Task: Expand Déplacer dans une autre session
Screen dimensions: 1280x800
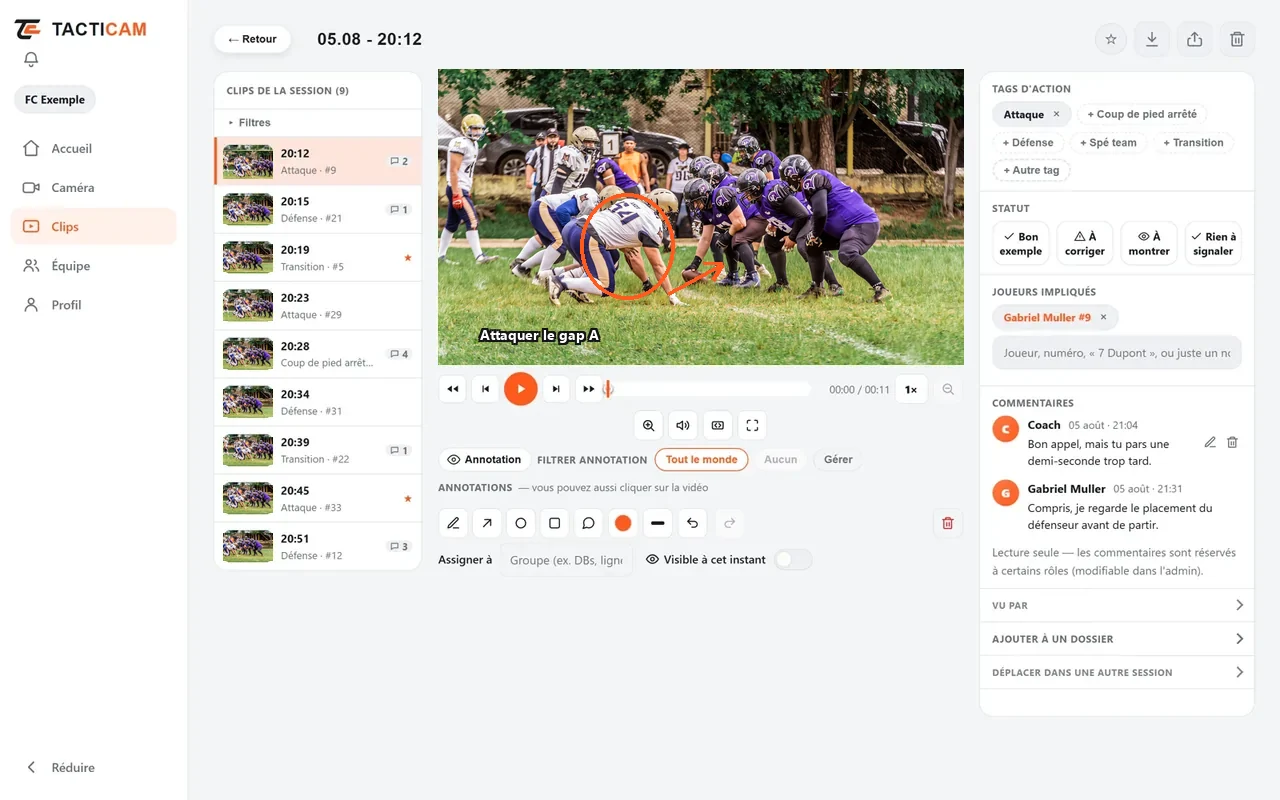Action: 1116,672
